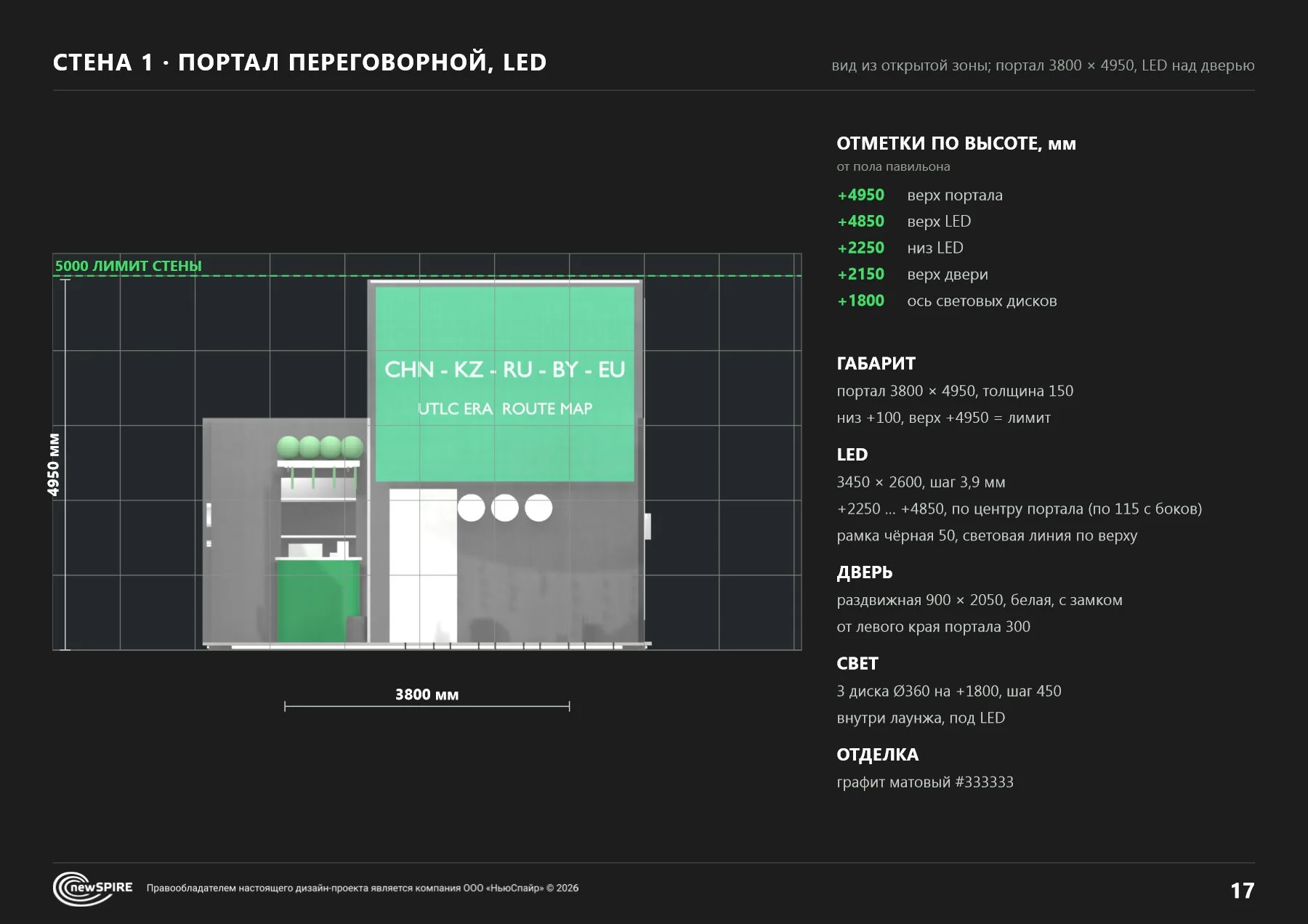The height and width of the screenshot is (924, 1308).
Task: Click the ОТДЕЛКА section heading
Action: [877, 755]
